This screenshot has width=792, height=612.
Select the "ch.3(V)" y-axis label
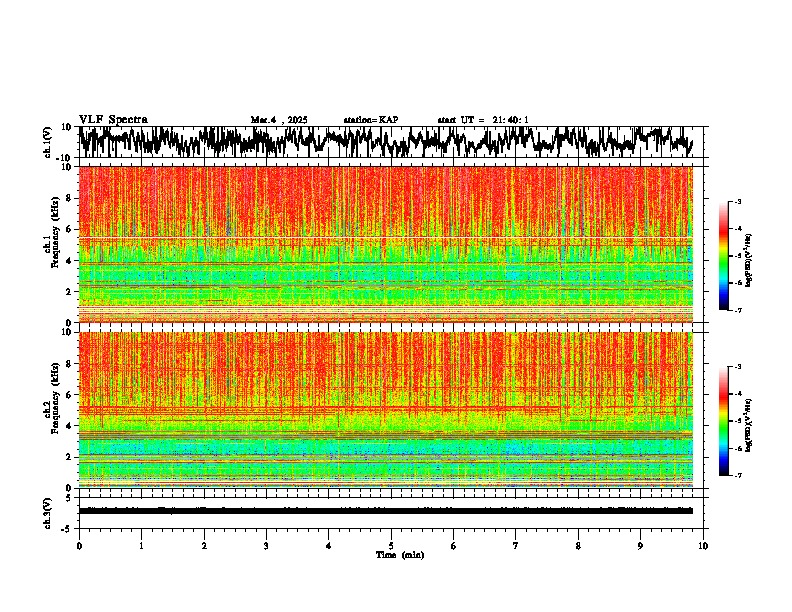click(48, 513)
